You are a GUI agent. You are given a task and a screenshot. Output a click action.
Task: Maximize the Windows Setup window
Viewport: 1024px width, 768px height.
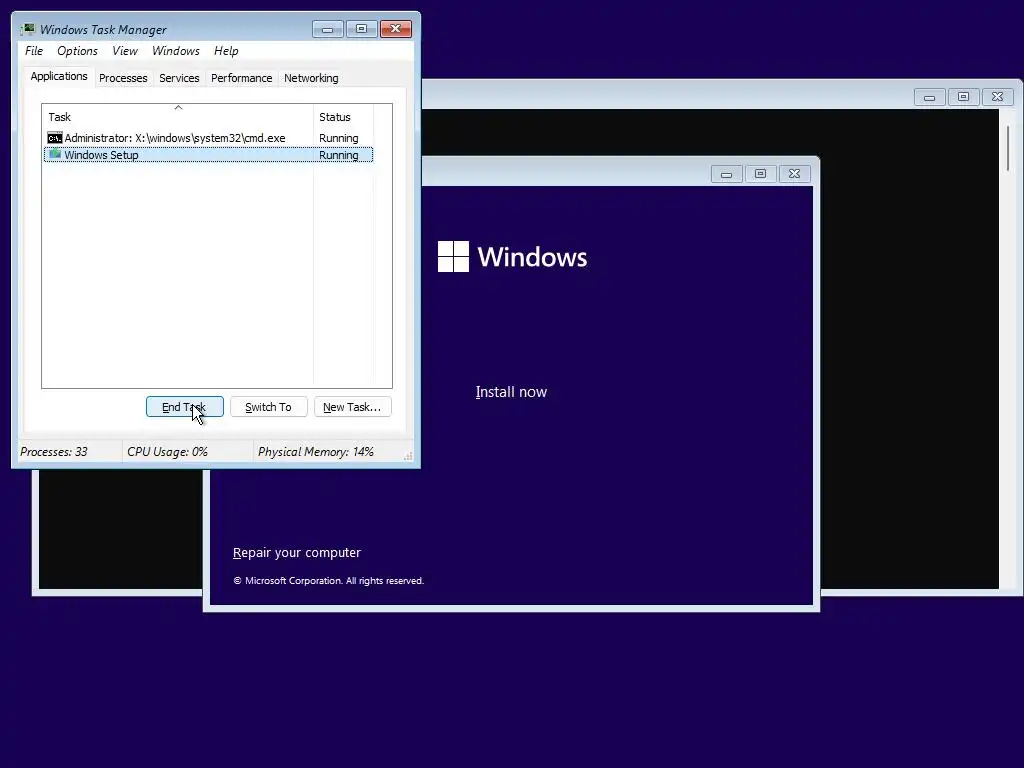(760, 174)
